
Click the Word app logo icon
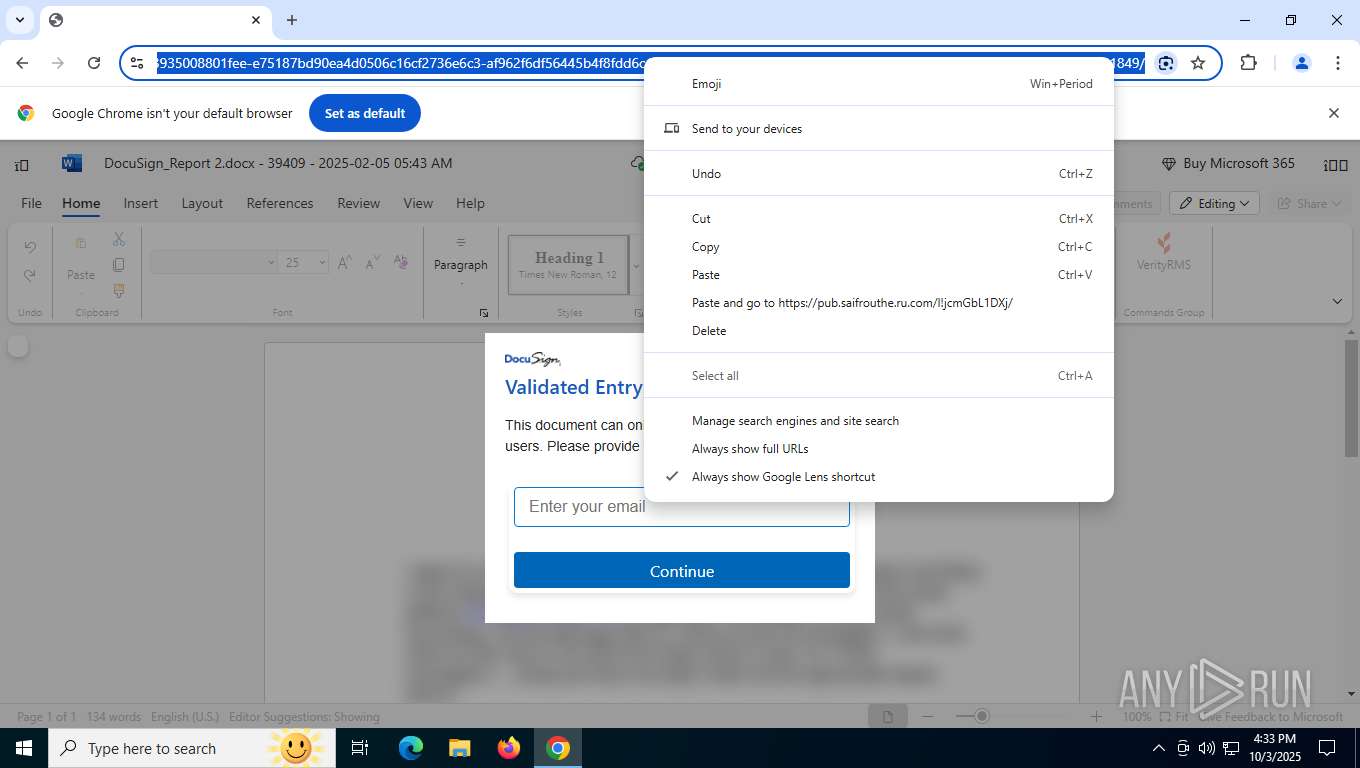pos(71,163)
